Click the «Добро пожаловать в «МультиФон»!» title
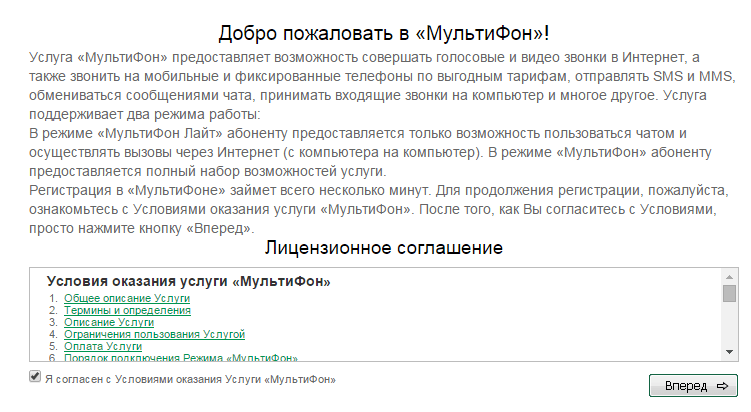This screenshot has width=751, height=412. click(384, 33)
